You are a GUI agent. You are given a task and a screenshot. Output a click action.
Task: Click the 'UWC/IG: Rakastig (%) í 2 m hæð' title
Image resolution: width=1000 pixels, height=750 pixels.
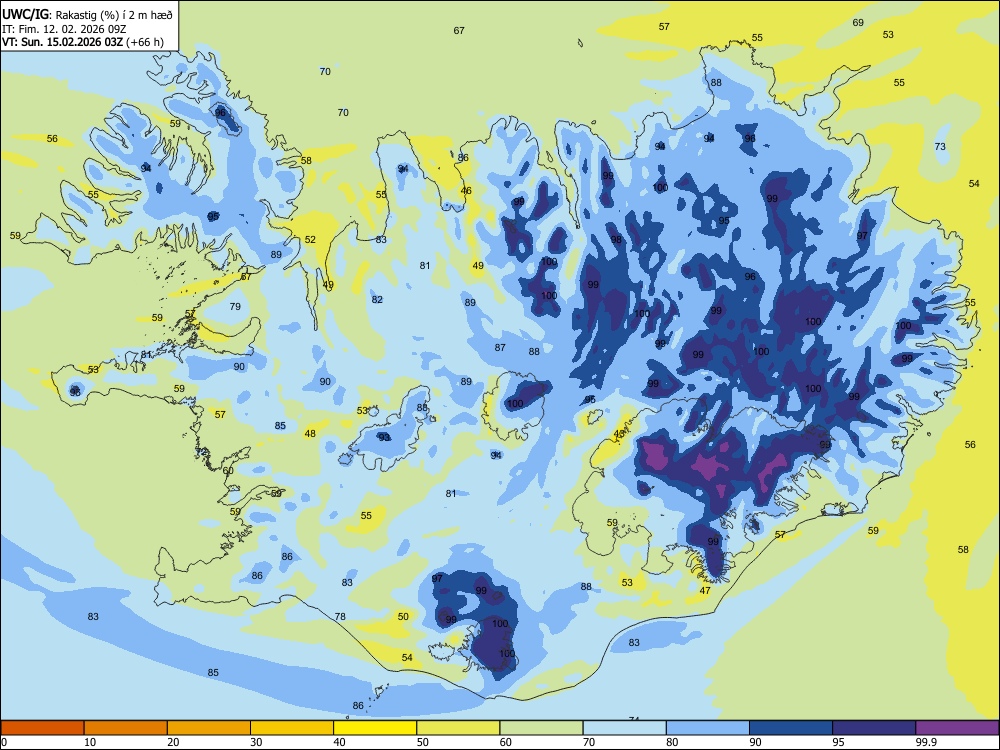pyautogui.click(x=87, y=15)
